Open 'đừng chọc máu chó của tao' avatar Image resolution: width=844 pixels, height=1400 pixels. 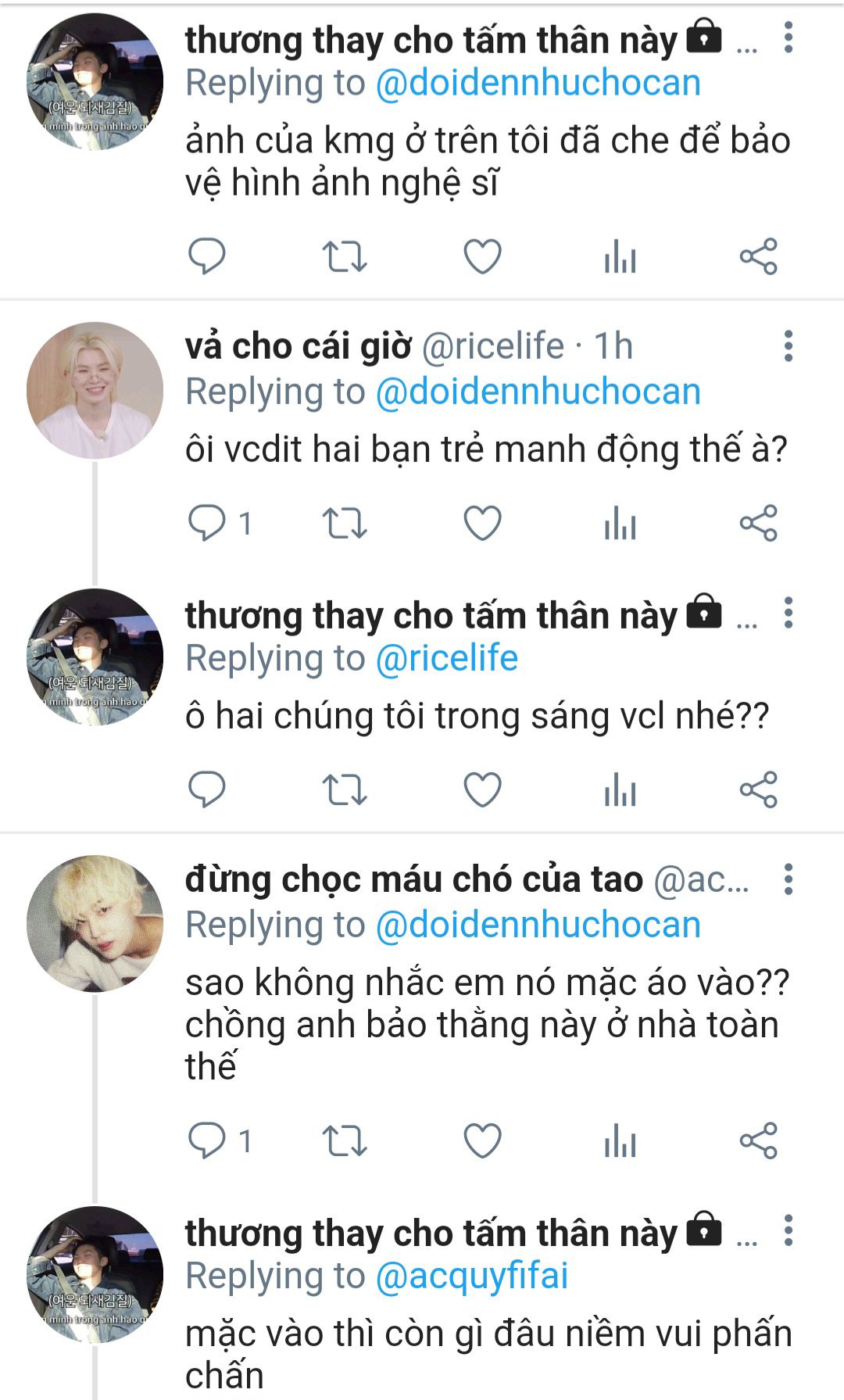click(x=95, y=923)
